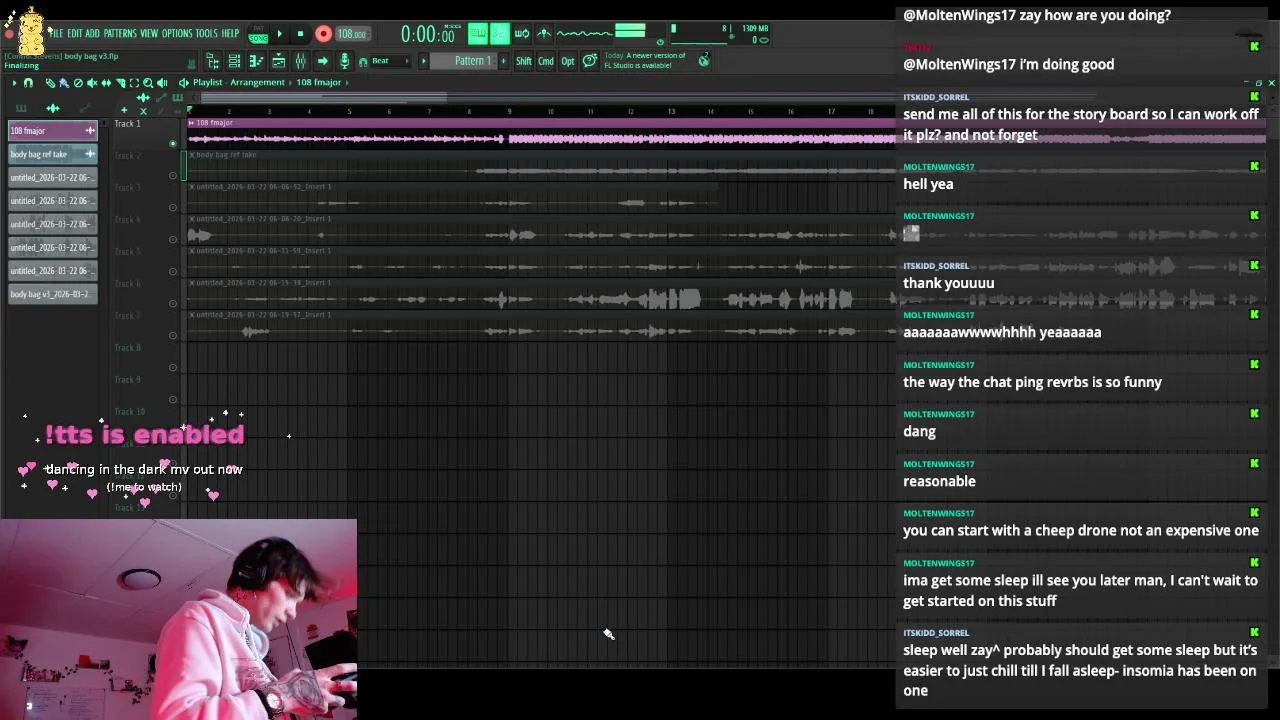Click the speech bubble help icon after Opt
Viewport: 1280px width, 720px height.
click(590, 61)
